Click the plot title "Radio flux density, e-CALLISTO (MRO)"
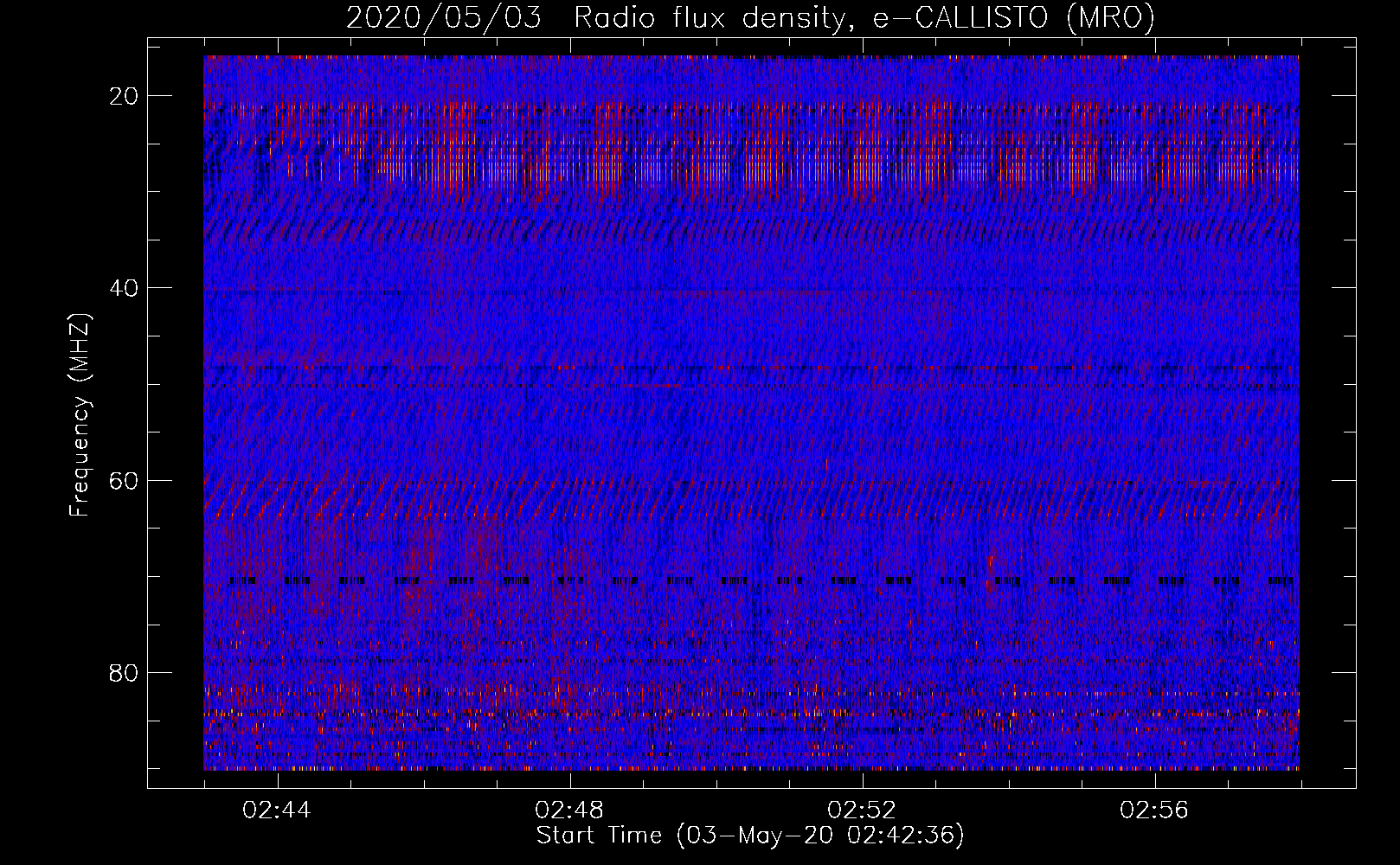 [x=864, y=18]
